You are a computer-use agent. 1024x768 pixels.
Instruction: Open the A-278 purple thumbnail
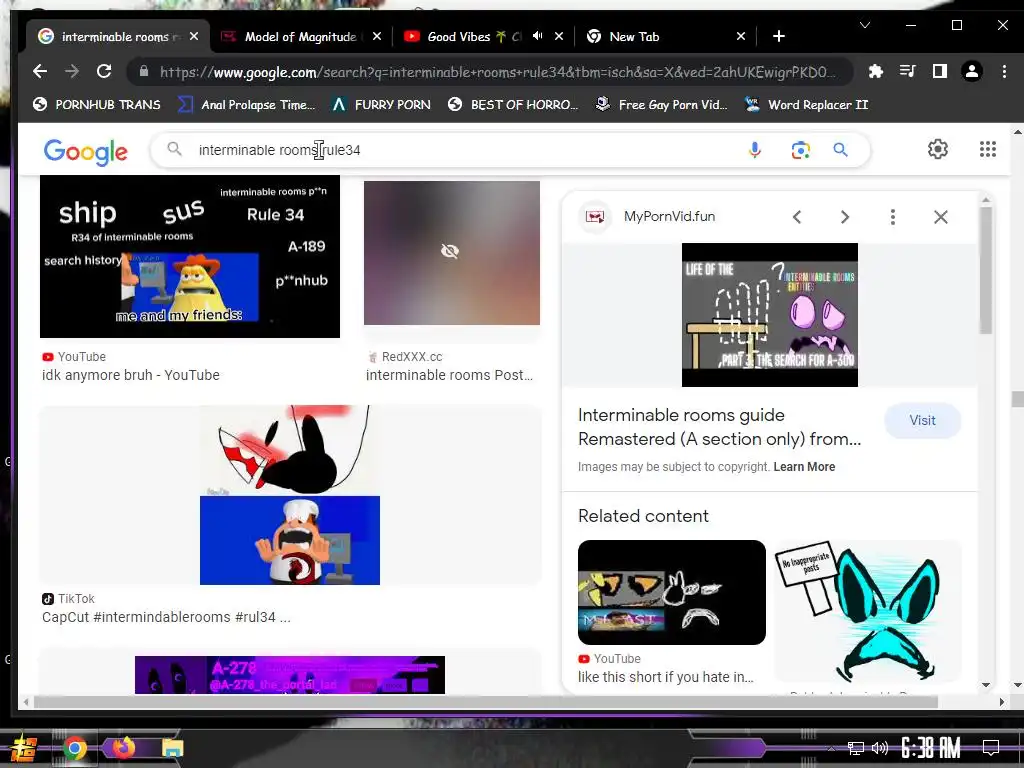point(289,675)
